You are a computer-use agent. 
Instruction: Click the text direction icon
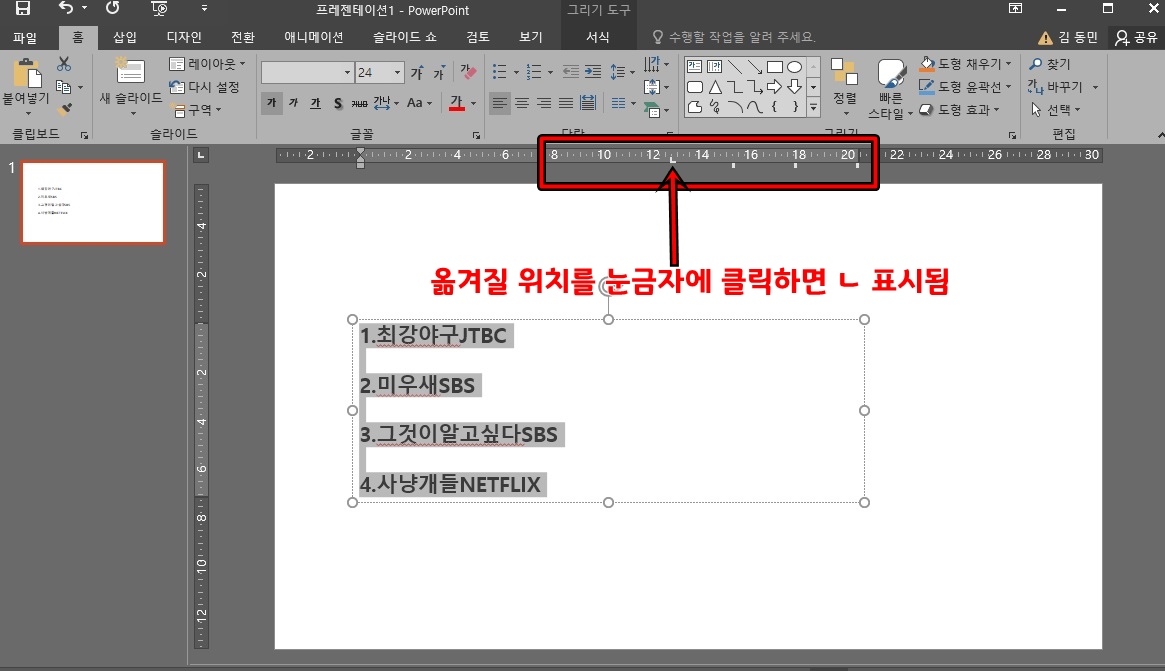(652, 64)
